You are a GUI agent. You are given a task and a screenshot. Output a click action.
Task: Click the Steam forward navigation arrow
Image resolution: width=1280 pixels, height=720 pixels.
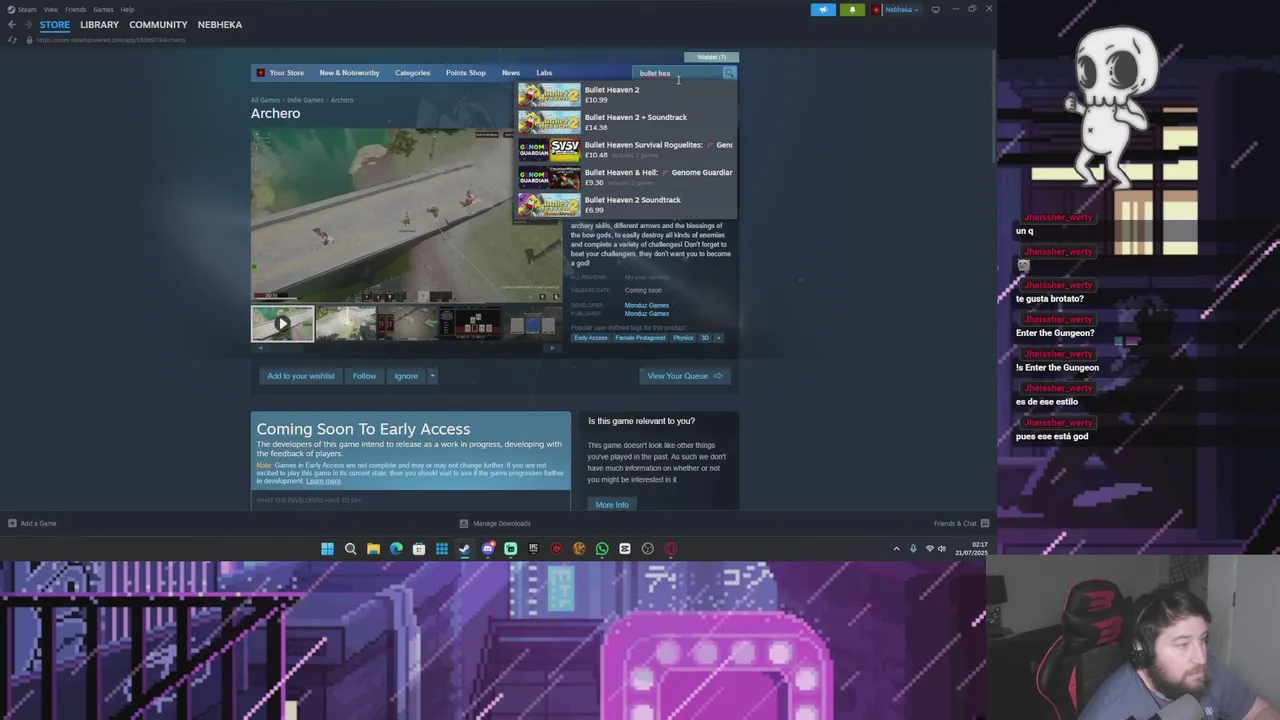tap(28, 24)
